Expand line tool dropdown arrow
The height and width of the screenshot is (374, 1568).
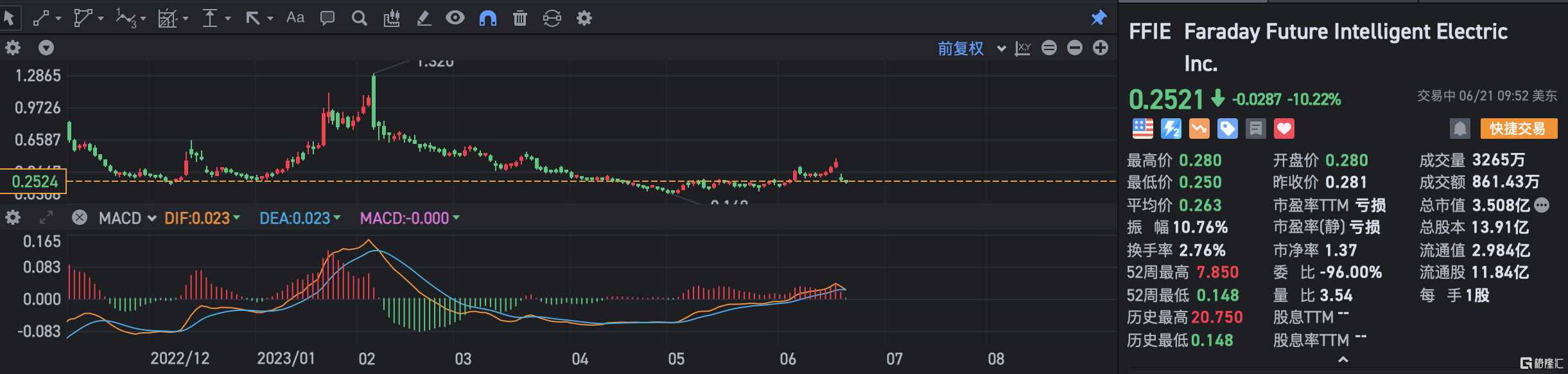click(58, 19)
